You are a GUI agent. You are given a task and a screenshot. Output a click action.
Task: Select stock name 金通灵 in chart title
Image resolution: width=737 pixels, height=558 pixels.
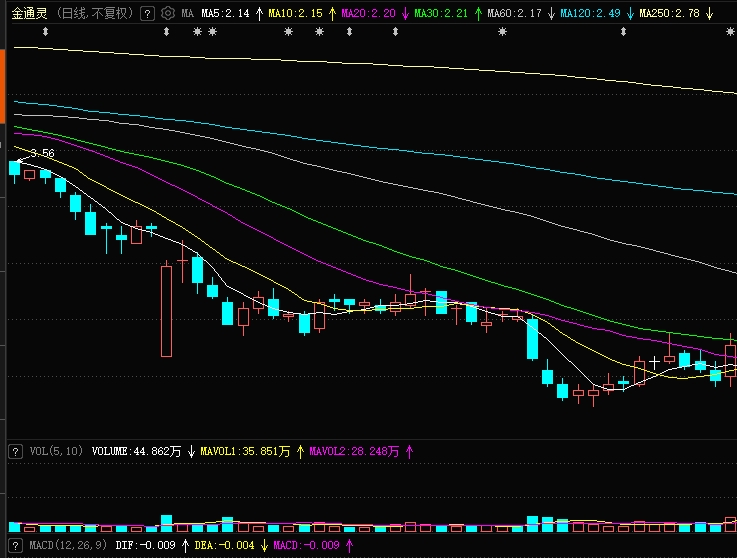tap(29, 13)
